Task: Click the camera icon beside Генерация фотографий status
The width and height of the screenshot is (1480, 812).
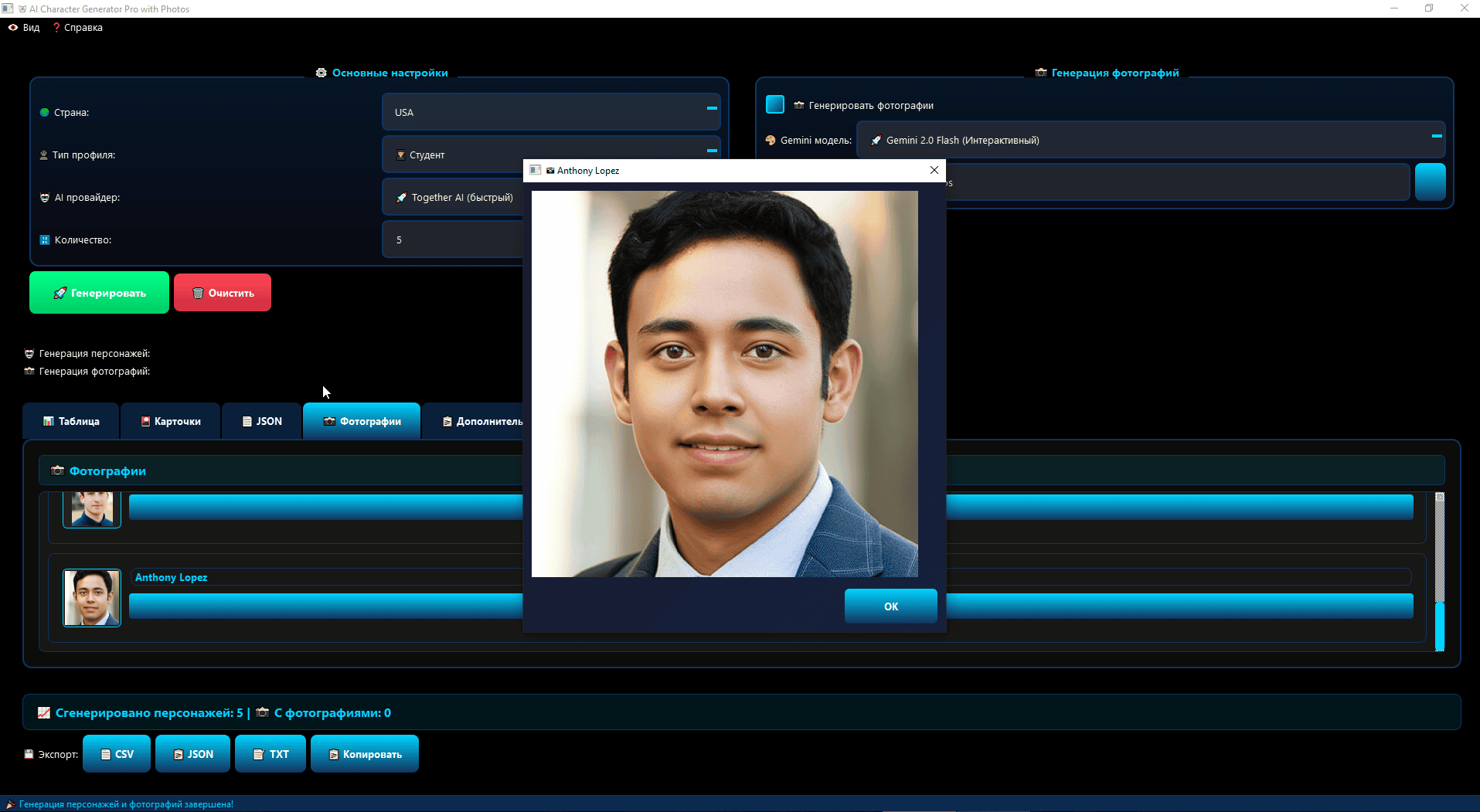Action: pyautogui.click(x=29, y=371)
